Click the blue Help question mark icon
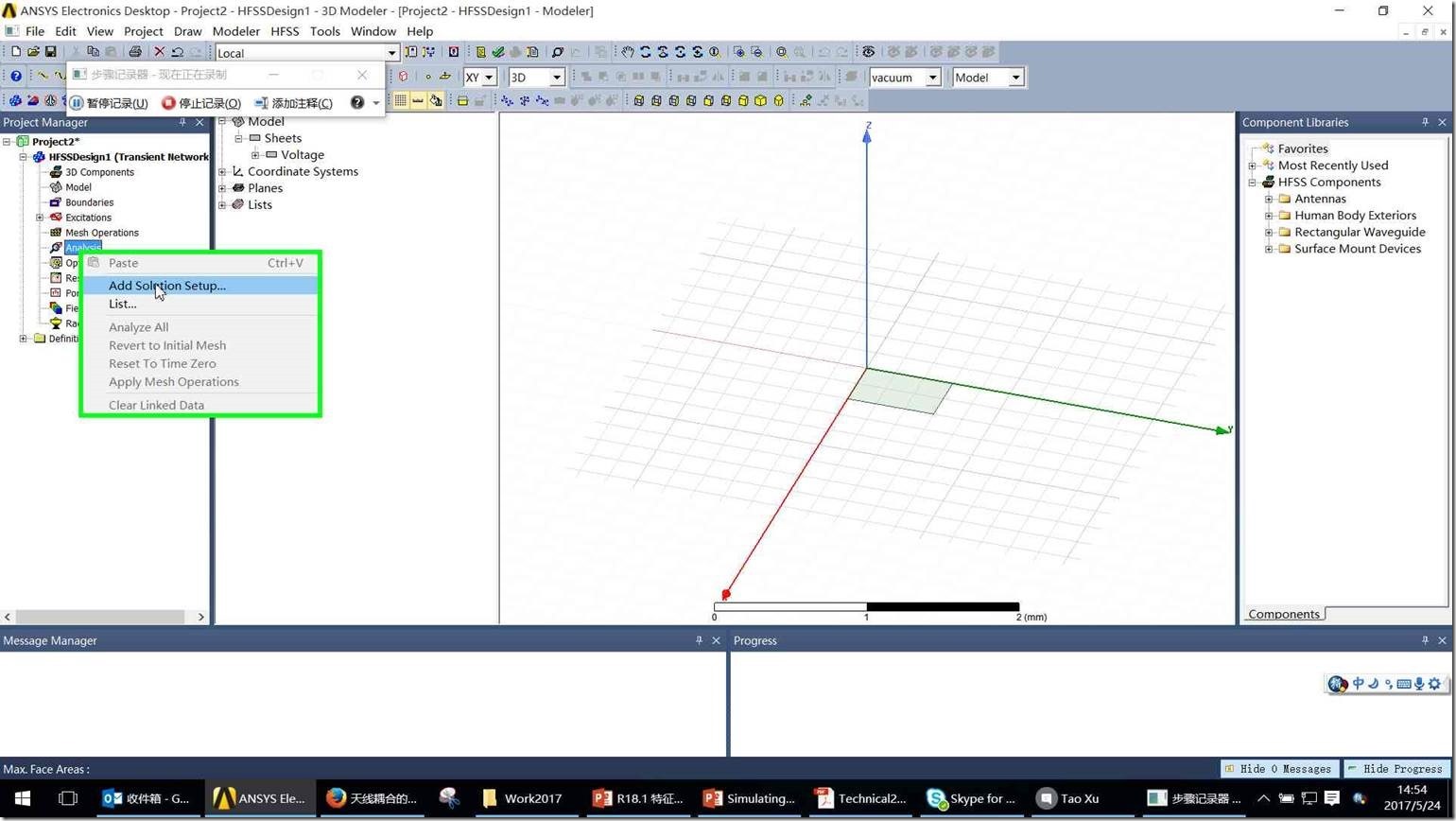Screen dimensions: 1456x821 point(16,77)
